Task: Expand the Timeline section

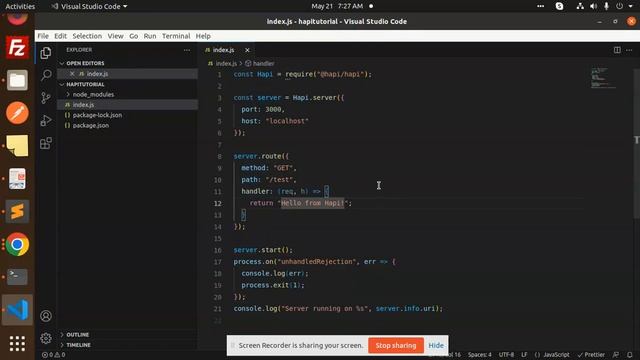Action: coord(78,345)
